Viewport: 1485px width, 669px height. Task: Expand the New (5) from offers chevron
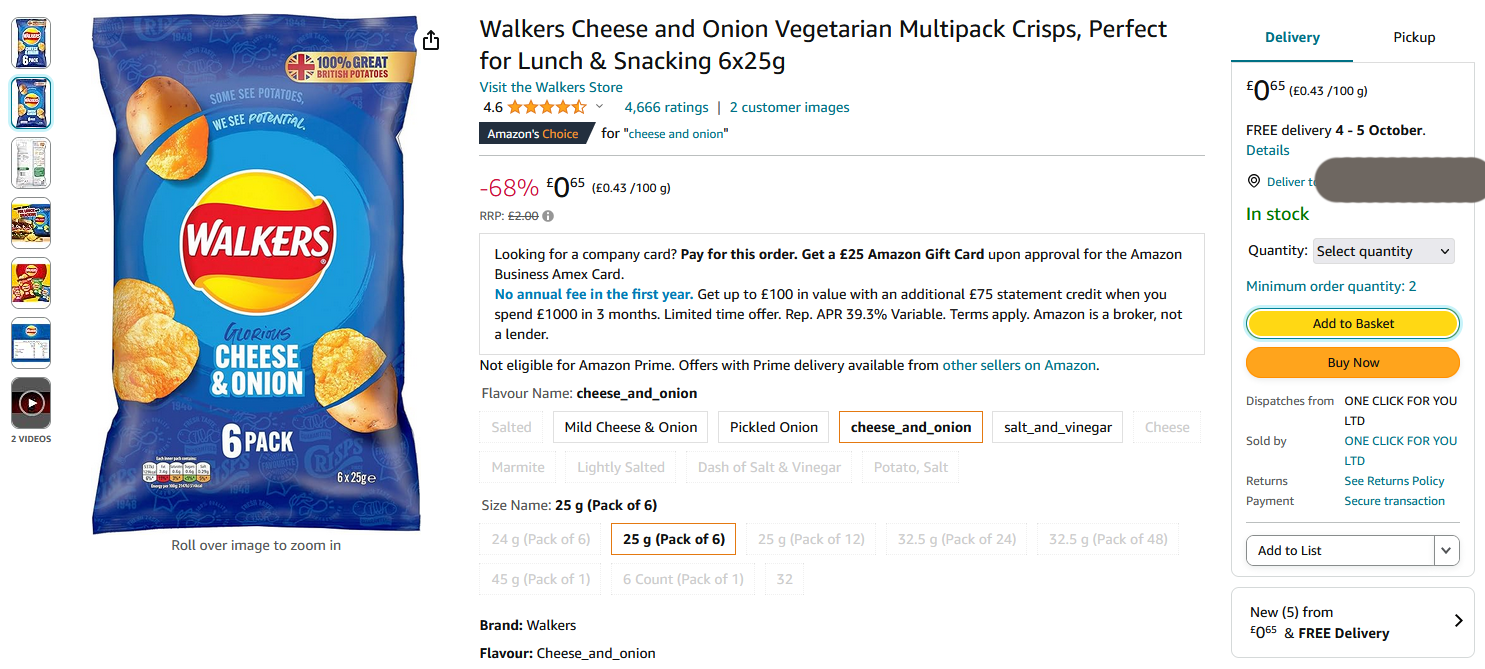point(1458,621)
